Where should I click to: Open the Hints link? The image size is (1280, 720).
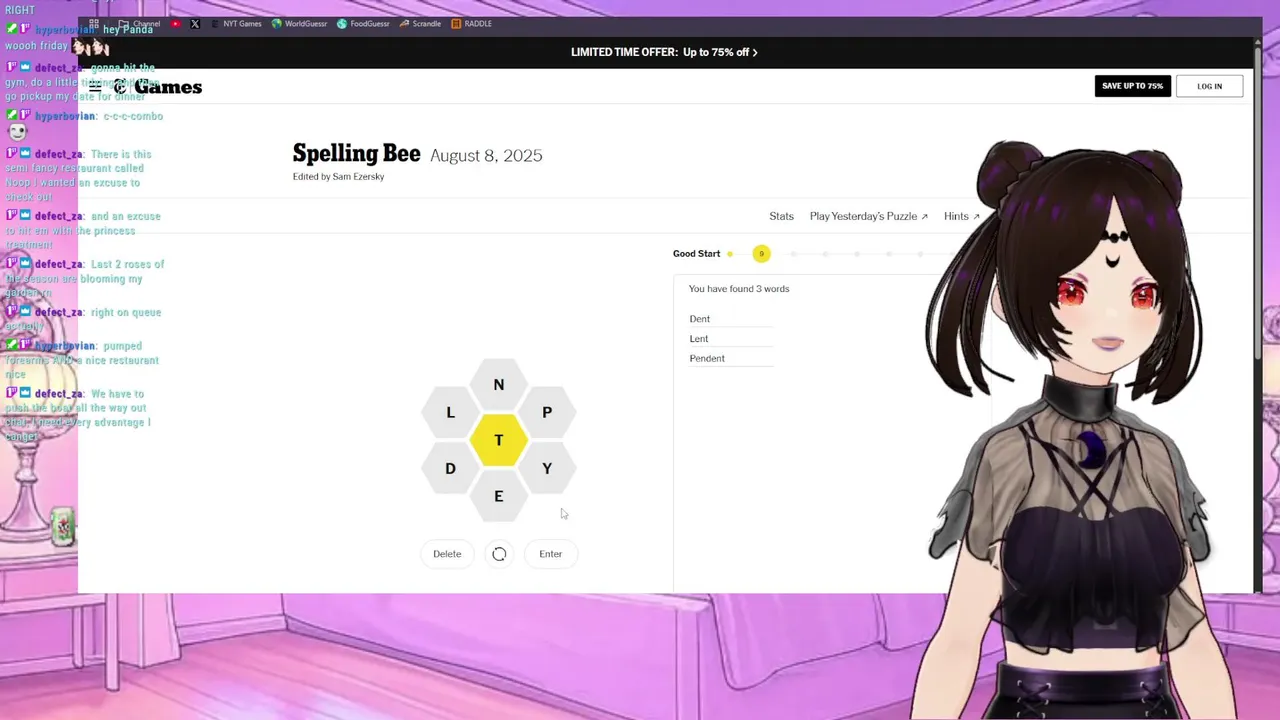pos(961,216)
